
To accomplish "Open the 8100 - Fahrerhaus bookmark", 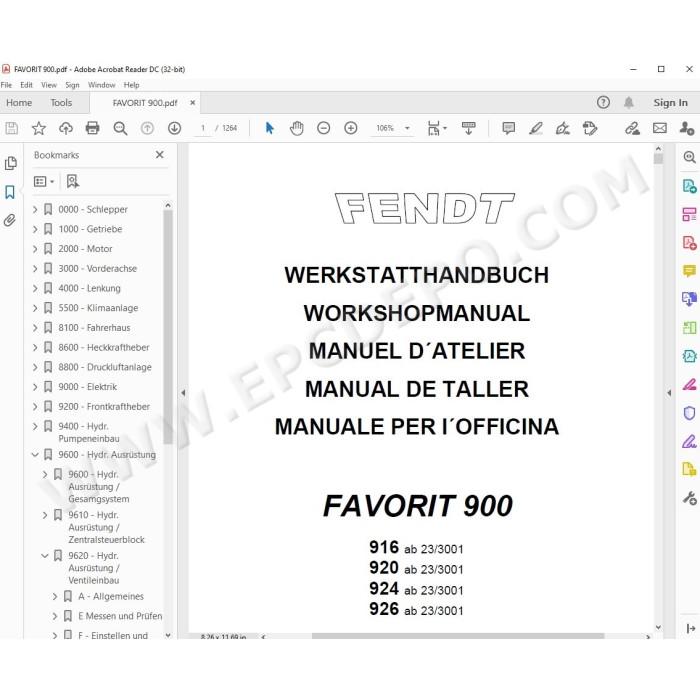I will click(94, 328).
